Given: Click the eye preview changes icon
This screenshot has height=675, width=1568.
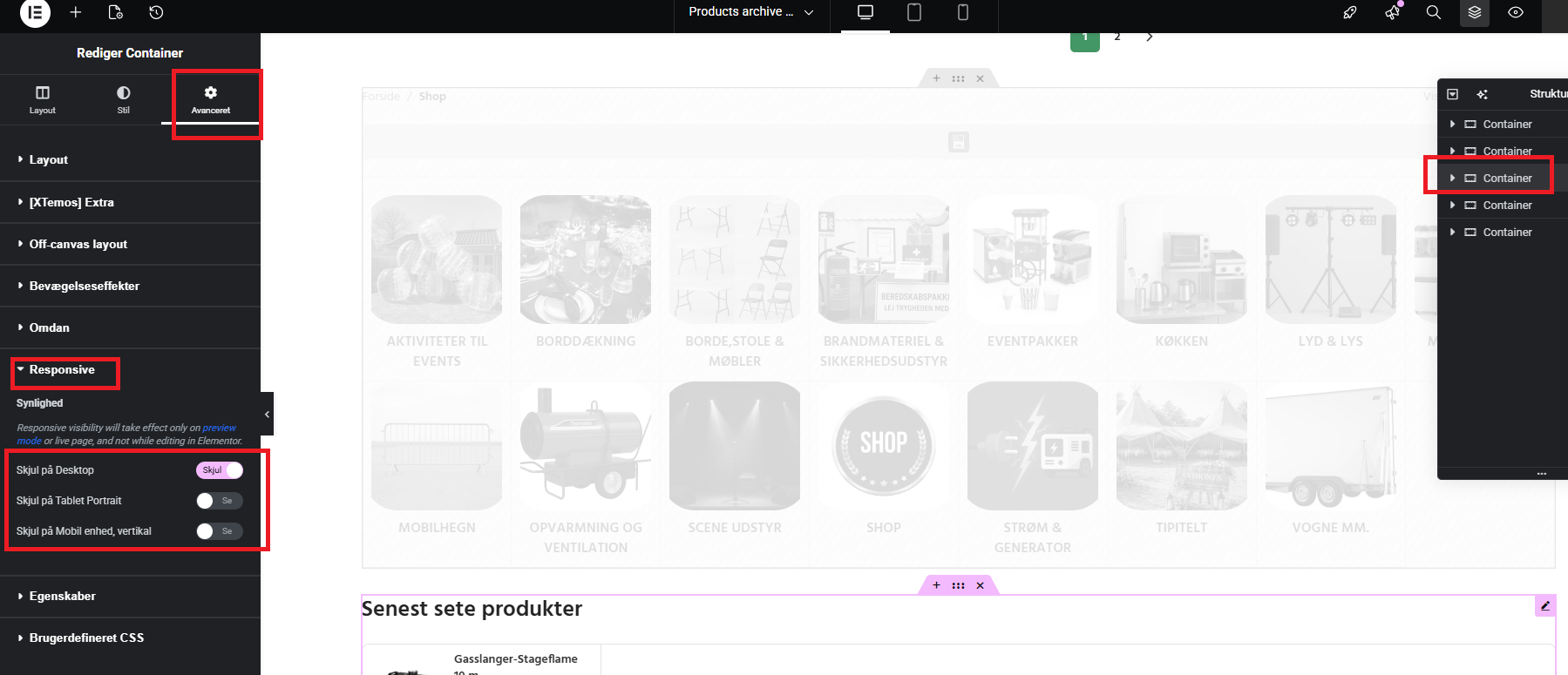Looking at the screenshot, I should click(x=1516, y=12).
